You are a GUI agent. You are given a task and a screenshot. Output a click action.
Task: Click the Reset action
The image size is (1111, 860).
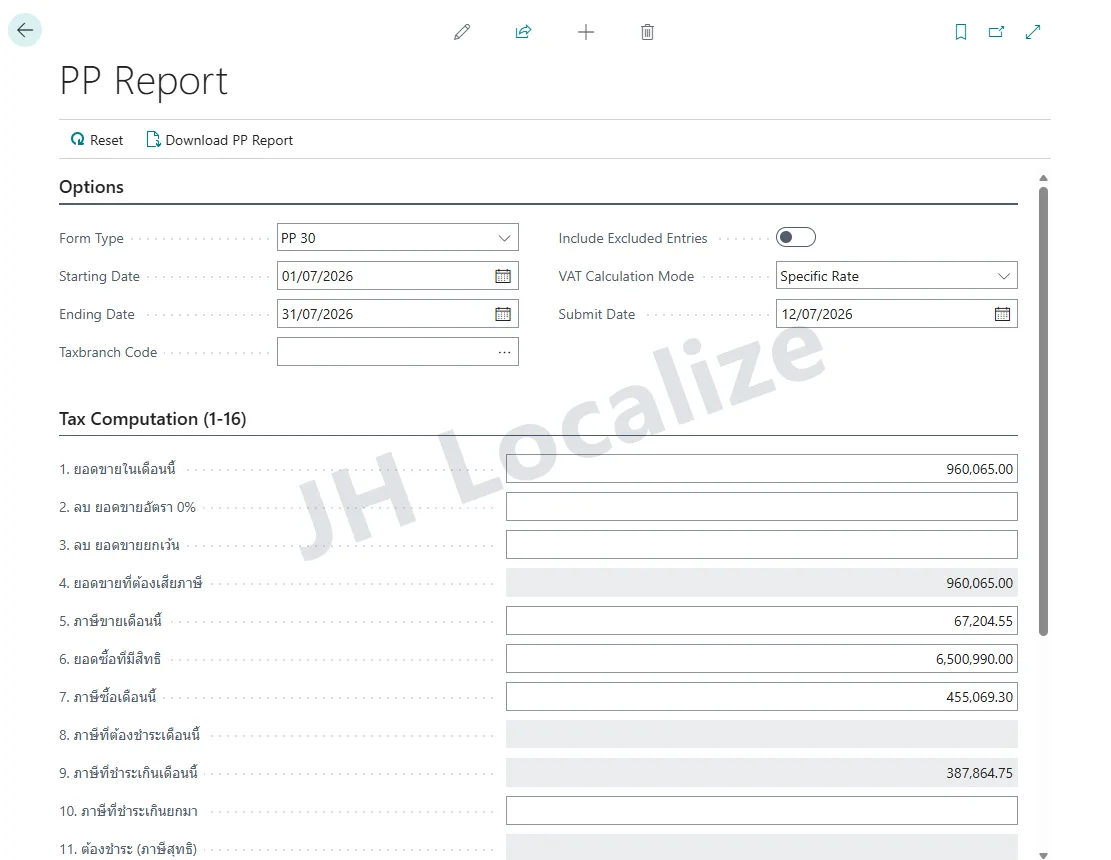[97, 140]
